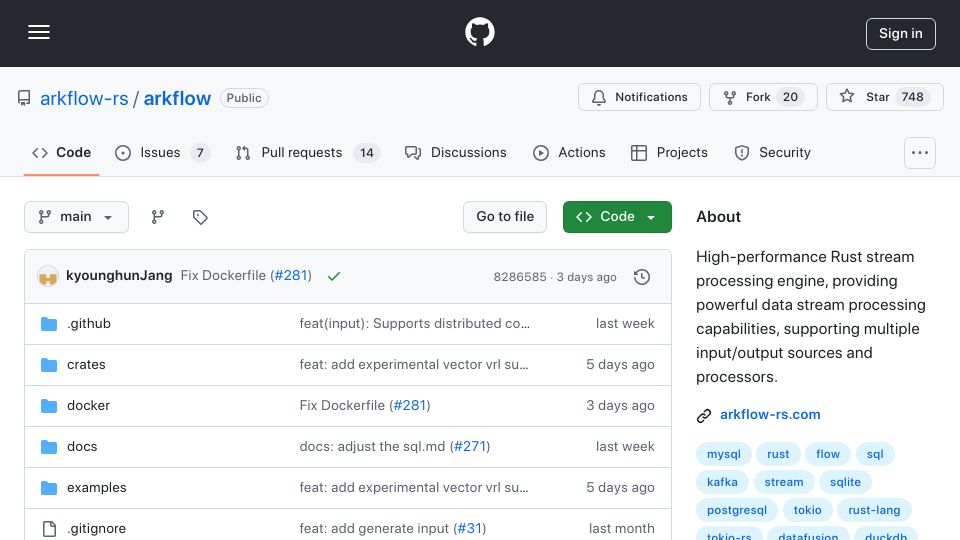Select the stream topic tag
The width and height of the screenshot is (960, 540).
784,482
